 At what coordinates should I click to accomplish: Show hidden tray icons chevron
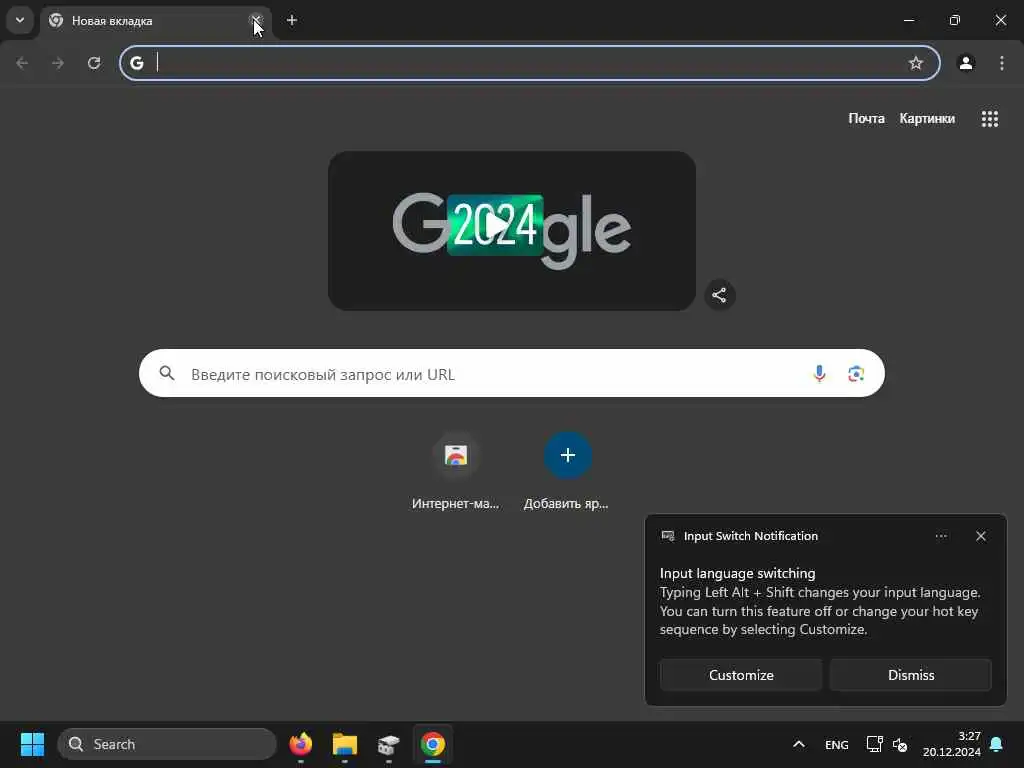point(799,744)
